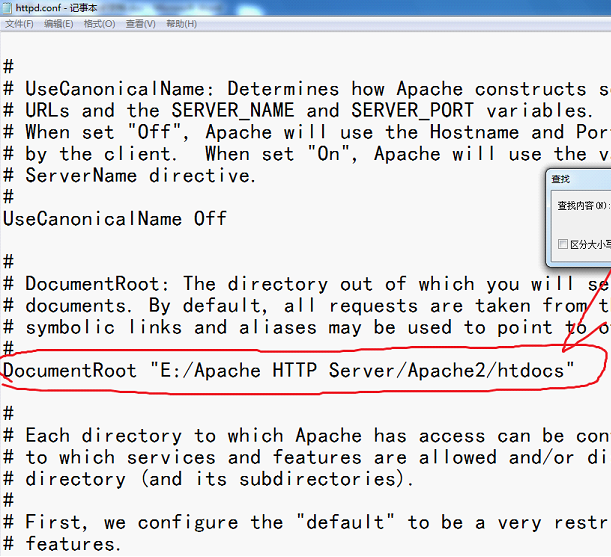Click the line '# URLs and the SERVER_NAME'
This screenshot has width=611, height=557.
[x=298, y=111]
